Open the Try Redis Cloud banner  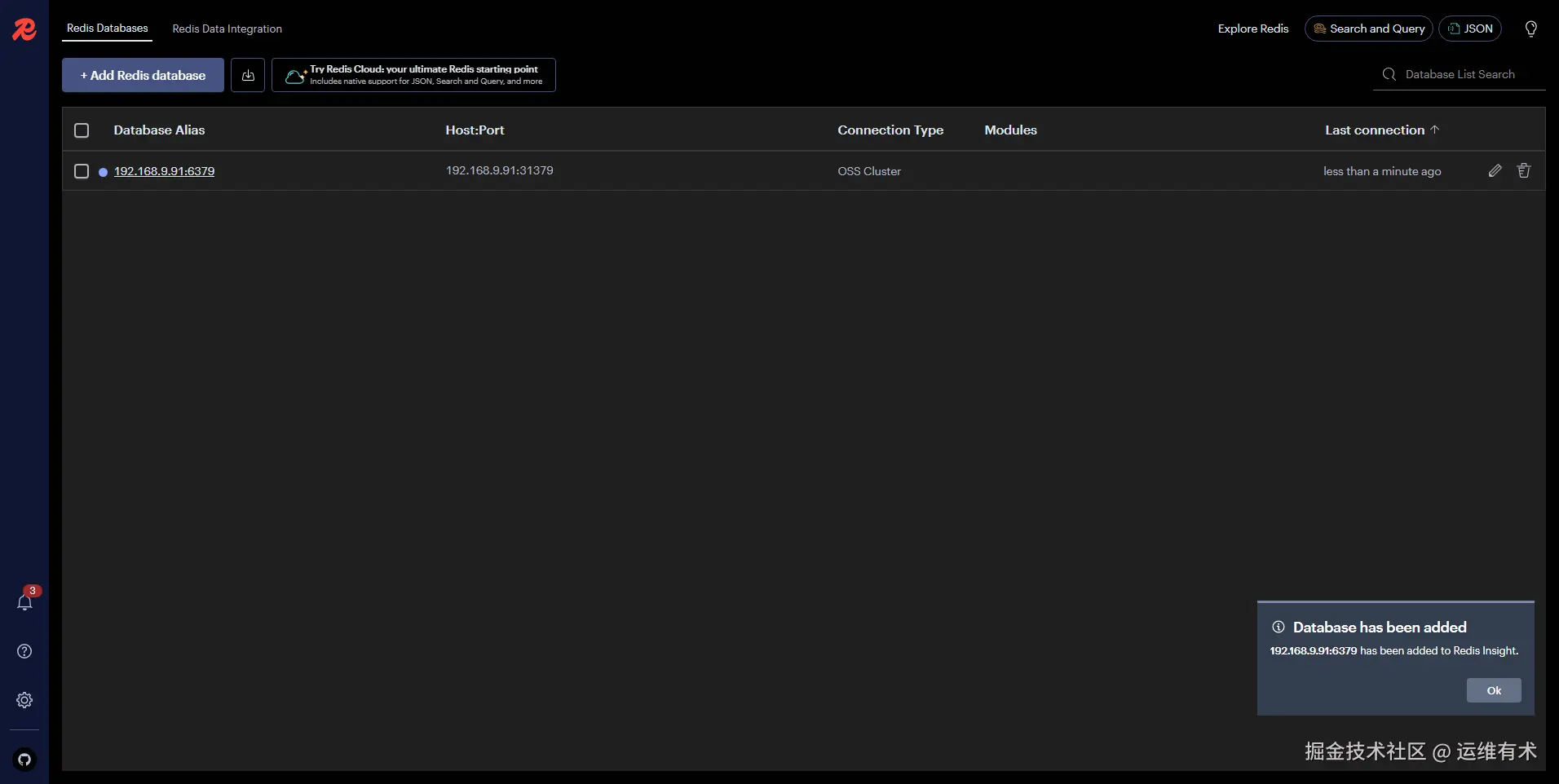pos(413,74)
